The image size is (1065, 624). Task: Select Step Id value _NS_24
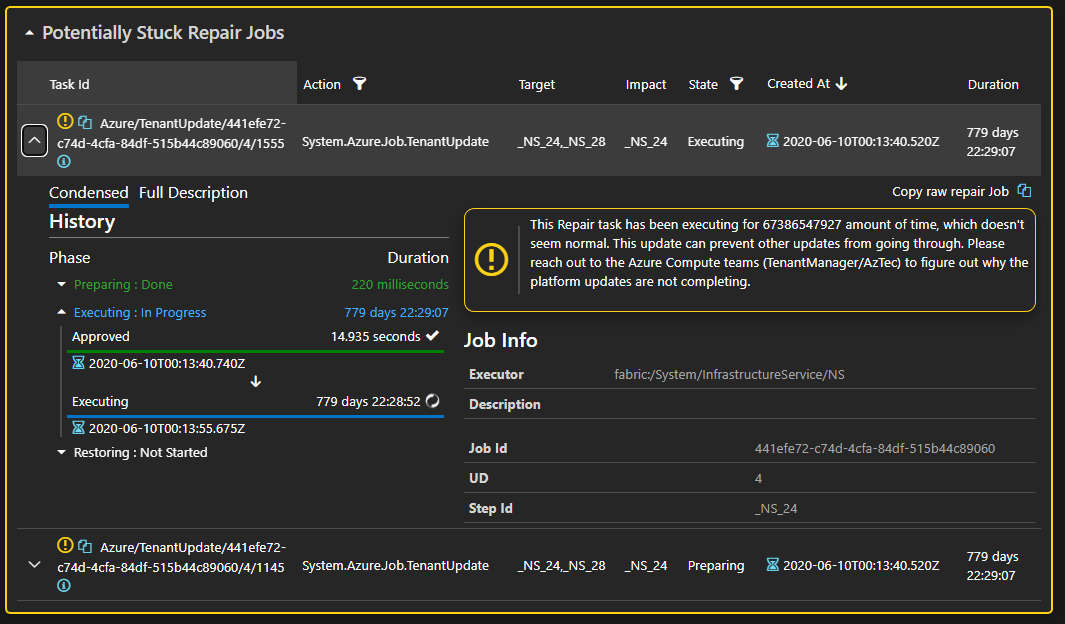[x=776, y=509]
